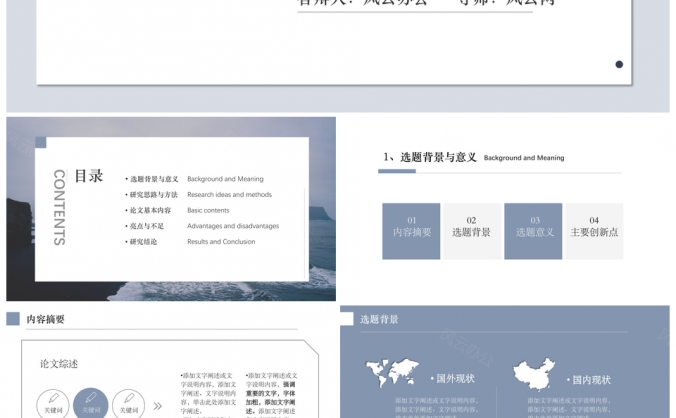Click the Advantages and disadvantages text
Screen dimensions: 676x418
pos(233,226)
